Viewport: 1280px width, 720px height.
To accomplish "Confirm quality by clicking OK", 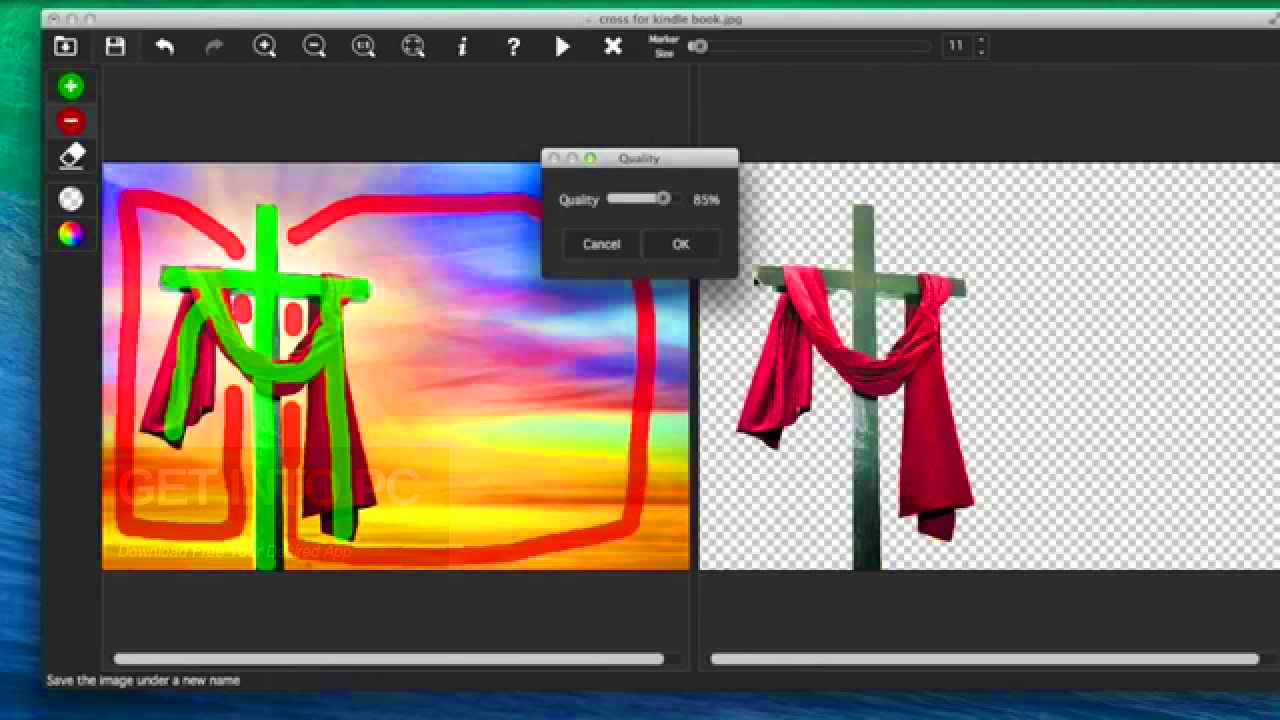I will click(x=680, y=244).
